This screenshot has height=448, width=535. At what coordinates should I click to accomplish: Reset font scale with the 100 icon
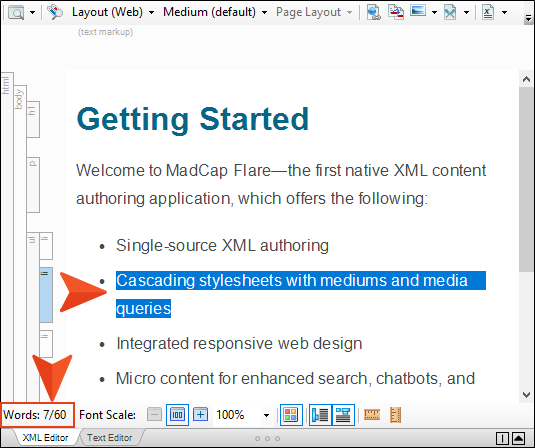[x=177, y=415]
